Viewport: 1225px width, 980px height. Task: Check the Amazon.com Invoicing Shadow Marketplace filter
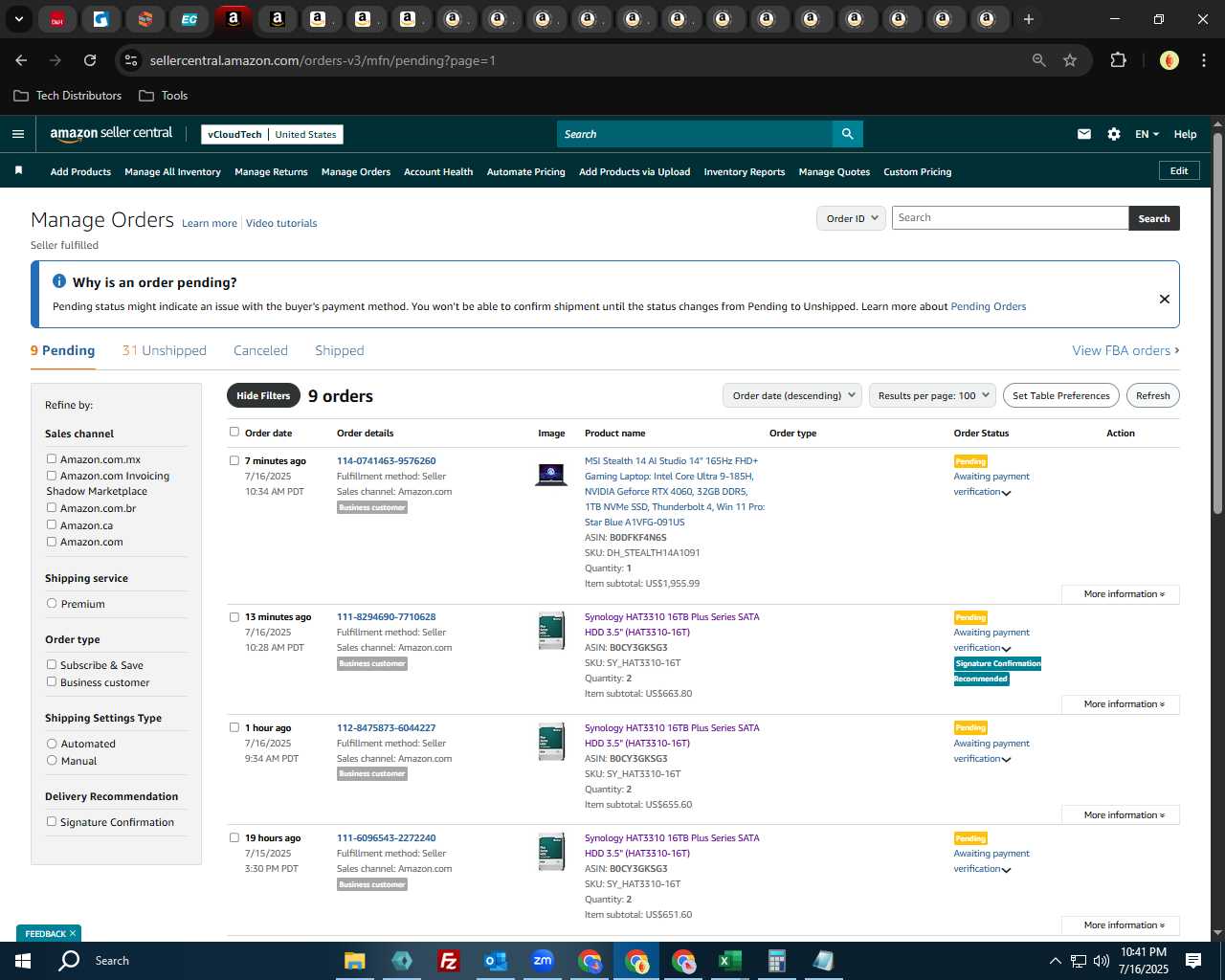click(52, 475)
